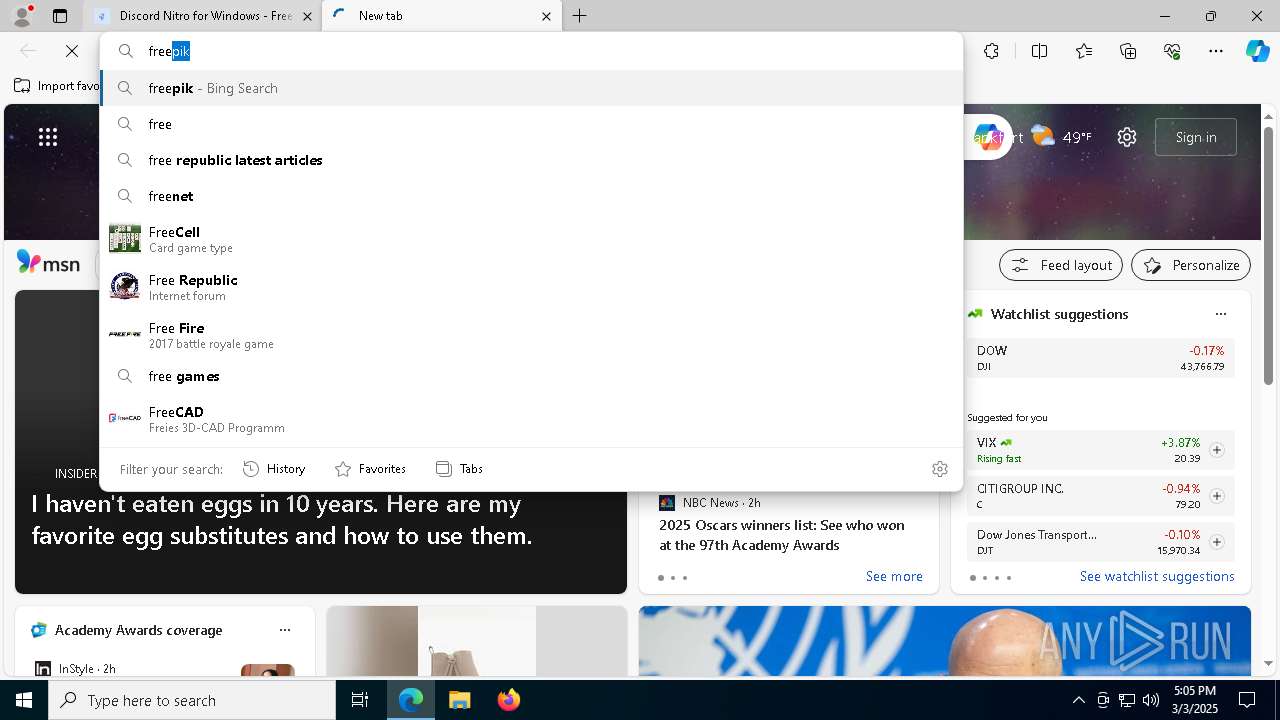
Task: Pick the 'freenet' suggestion
Action: tap(531, 196)
